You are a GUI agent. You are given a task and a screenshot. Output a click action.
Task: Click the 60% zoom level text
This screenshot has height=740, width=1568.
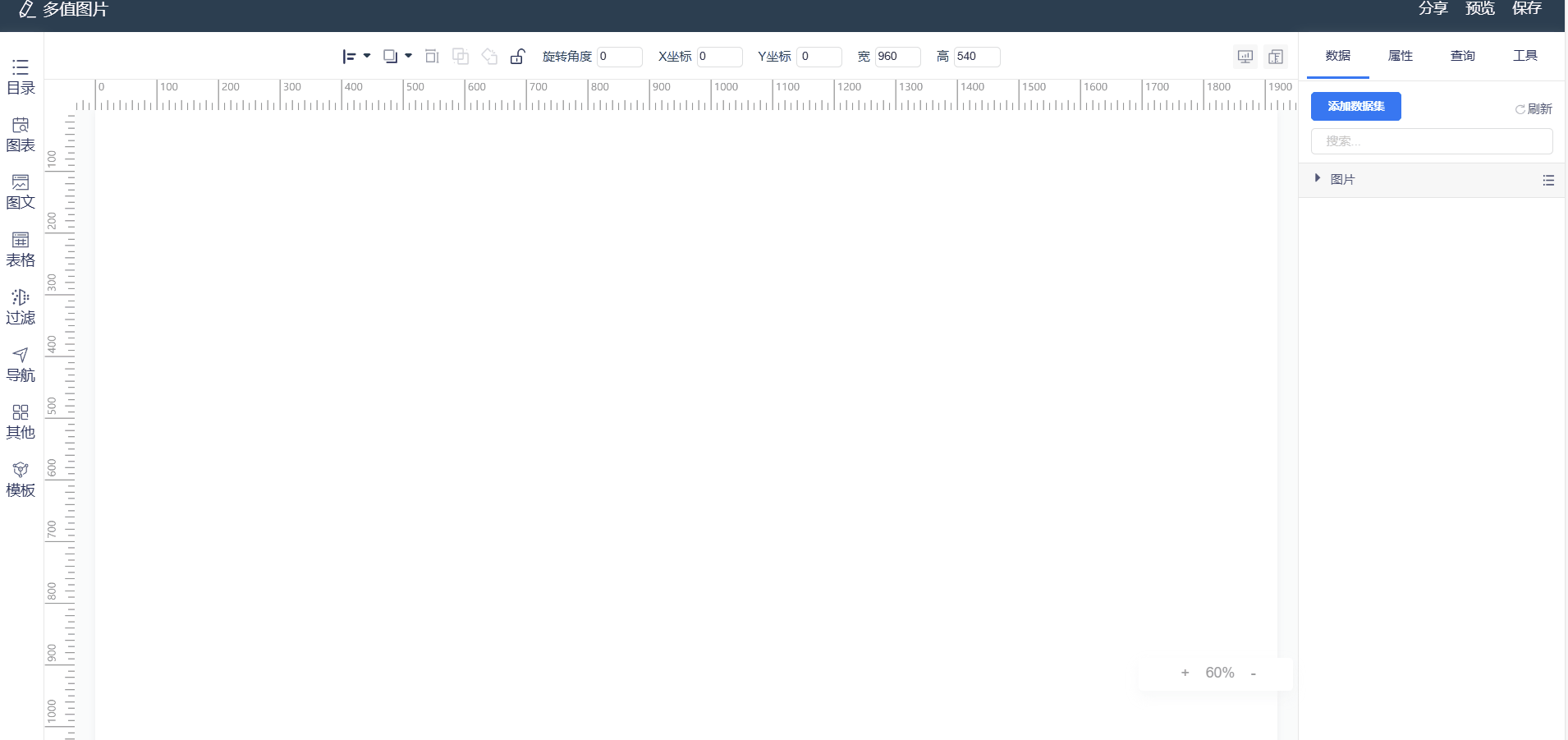[x=1220, y=673]
